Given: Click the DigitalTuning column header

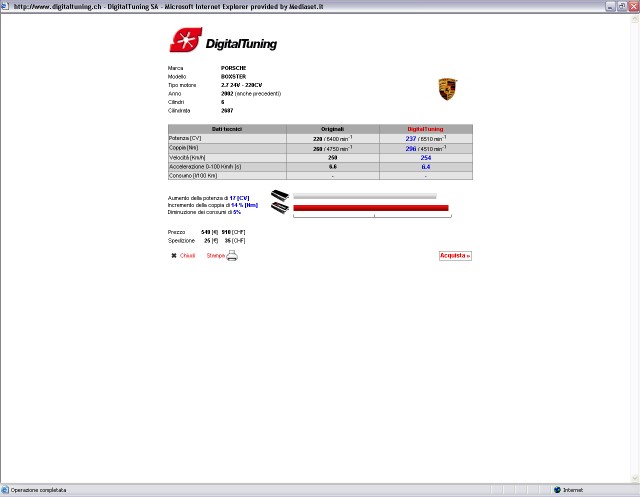Looking at the screenshot, I should click(426, 129).
